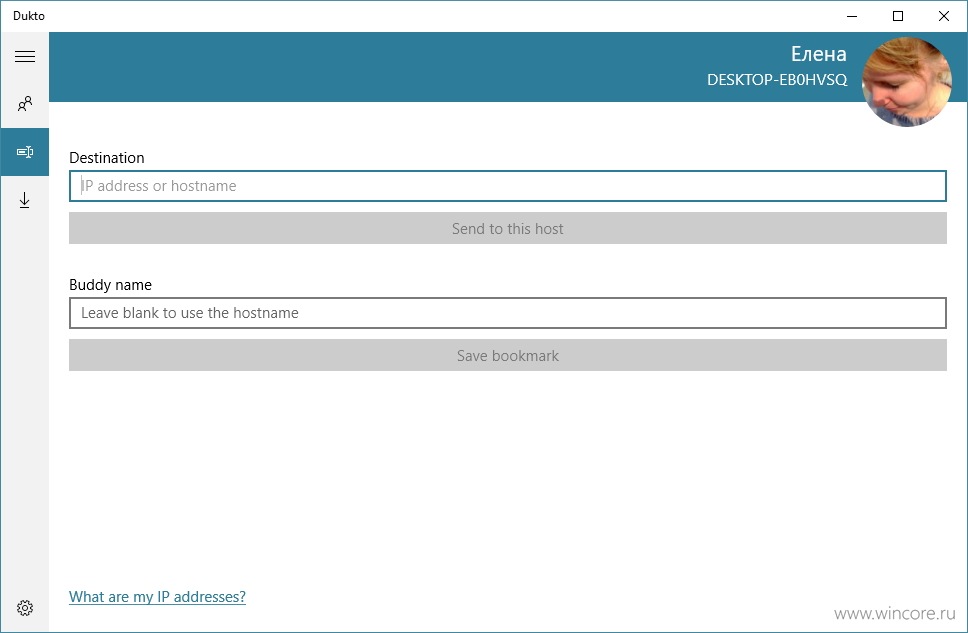
Task: Open the settings gear icon
Action: [x=25, y=608]
